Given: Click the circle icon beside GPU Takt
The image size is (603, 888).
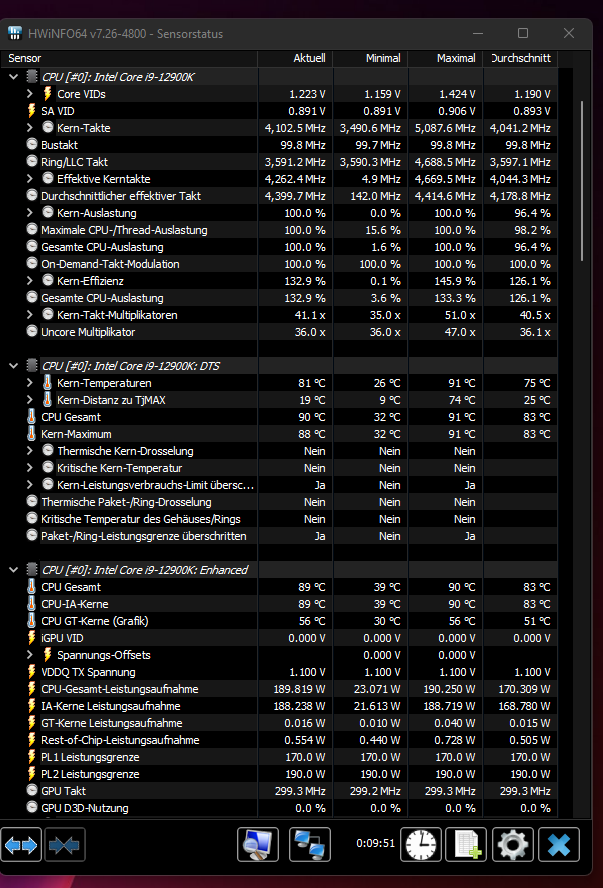Looking at the screenshot, I should 32,790.
